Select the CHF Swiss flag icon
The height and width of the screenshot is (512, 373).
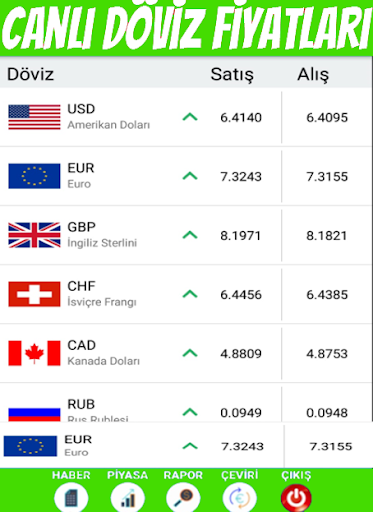click(x=34, y=294)
